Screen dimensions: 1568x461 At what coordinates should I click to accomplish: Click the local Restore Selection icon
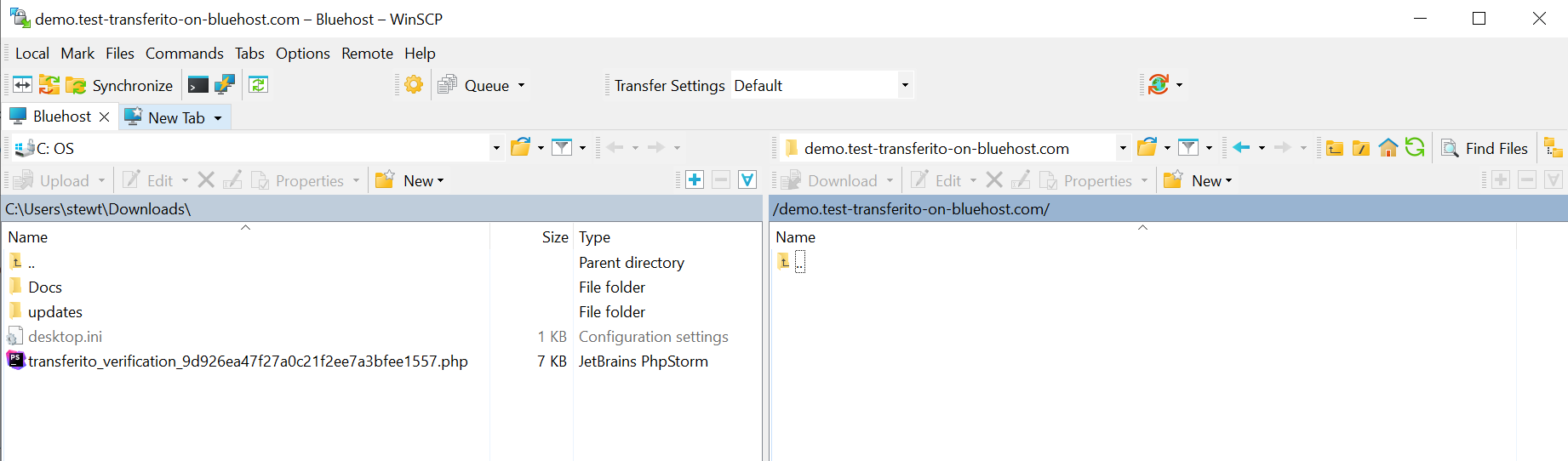(x=747, y=179)
